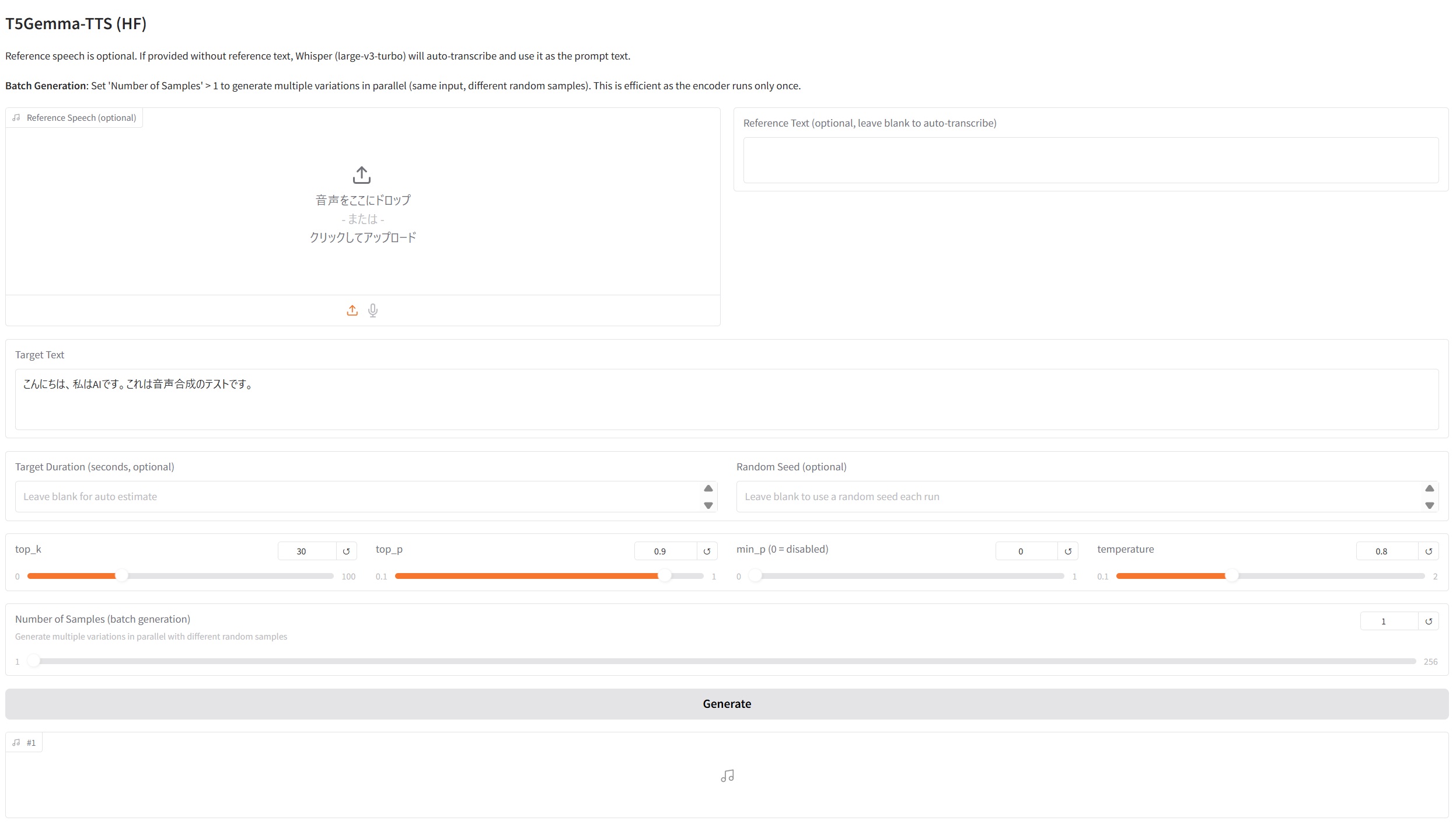Viewport: 1456px width, 831px height.
Task: Reset top_k value with its reset icon
Action: pyautogui.click(x=346, y=551)
